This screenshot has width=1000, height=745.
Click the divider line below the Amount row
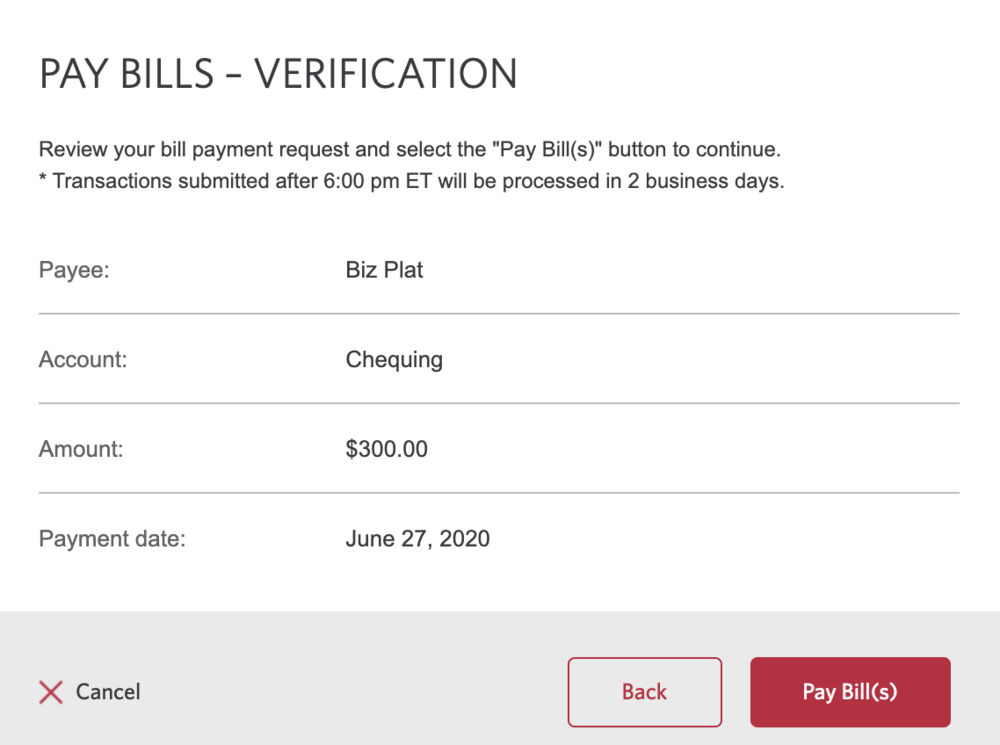point(499,493)
